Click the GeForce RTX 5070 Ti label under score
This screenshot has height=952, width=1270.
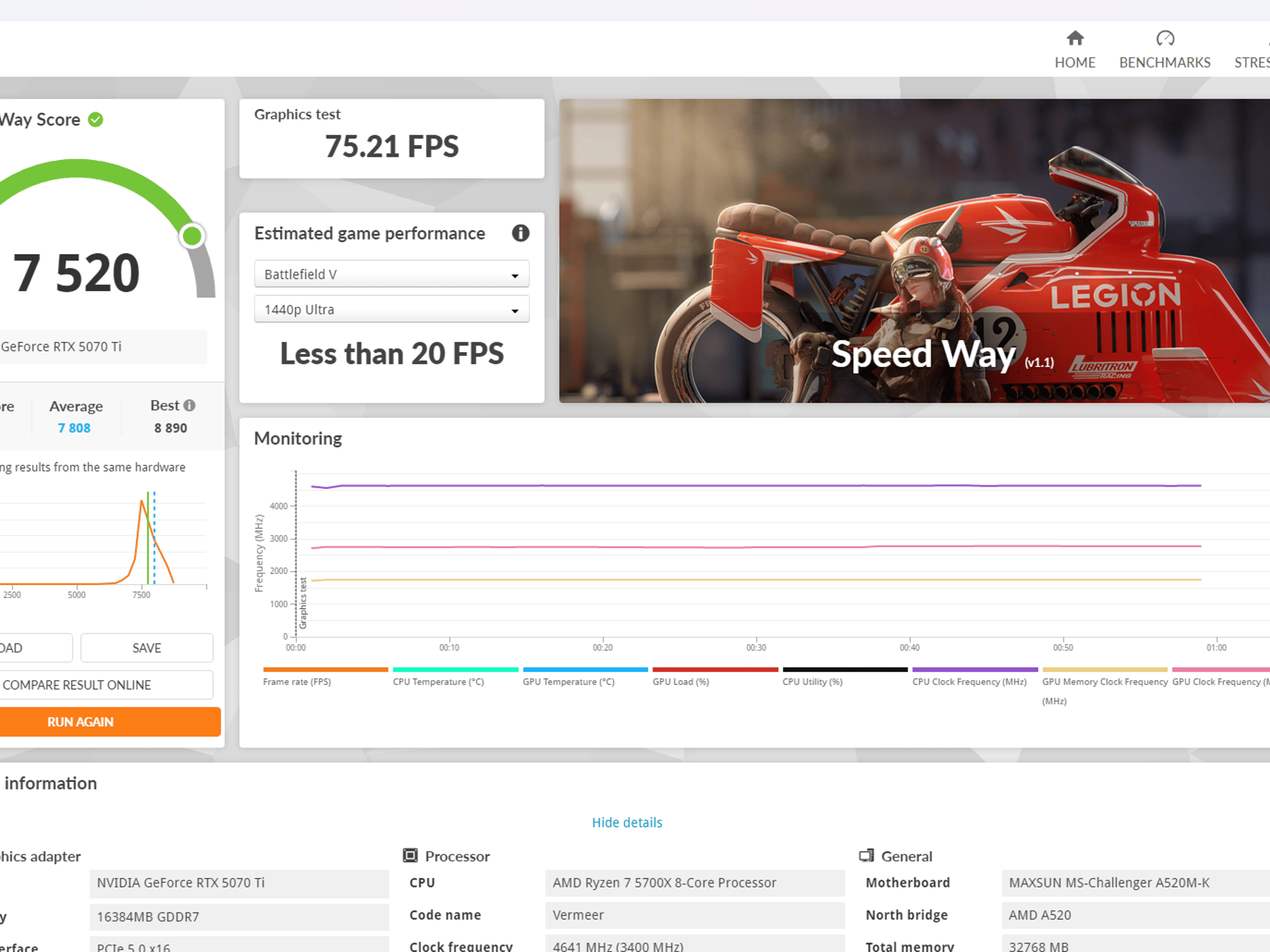click(61, 346)
